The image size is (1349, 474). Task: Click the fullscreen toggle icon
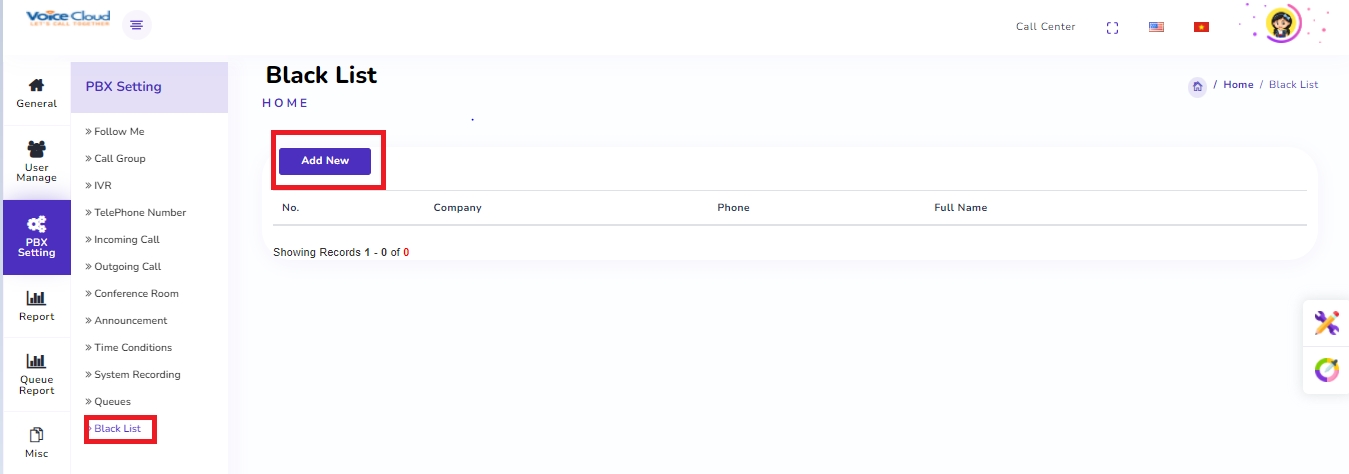click(x=1112, y=27)
